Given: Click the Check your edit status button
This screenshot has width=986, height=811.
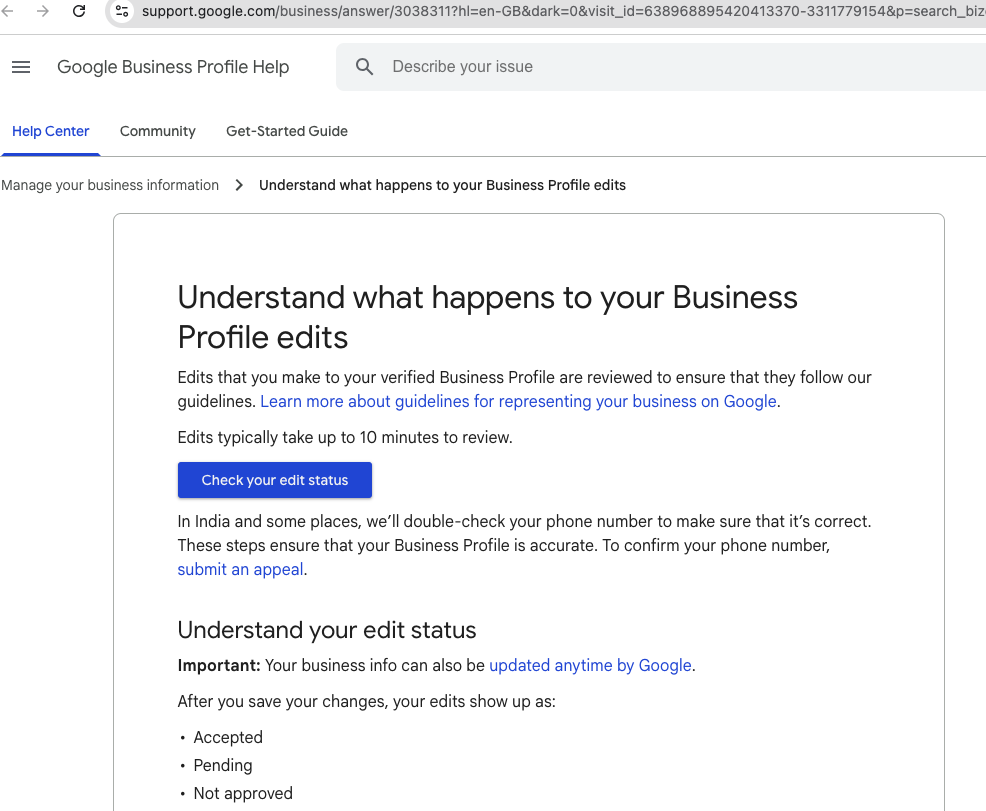Looking at the screenshot, I should pos(274,480).
